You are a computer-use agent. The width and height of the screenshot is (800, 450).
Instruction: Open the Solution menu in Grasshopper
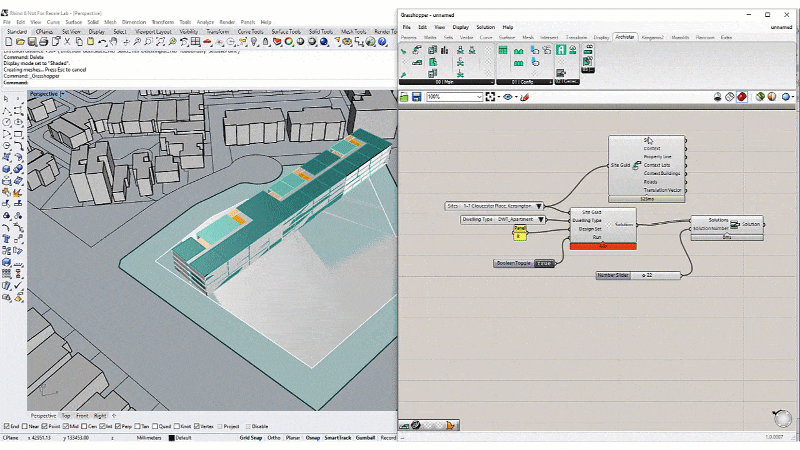[x=485, y=27]
